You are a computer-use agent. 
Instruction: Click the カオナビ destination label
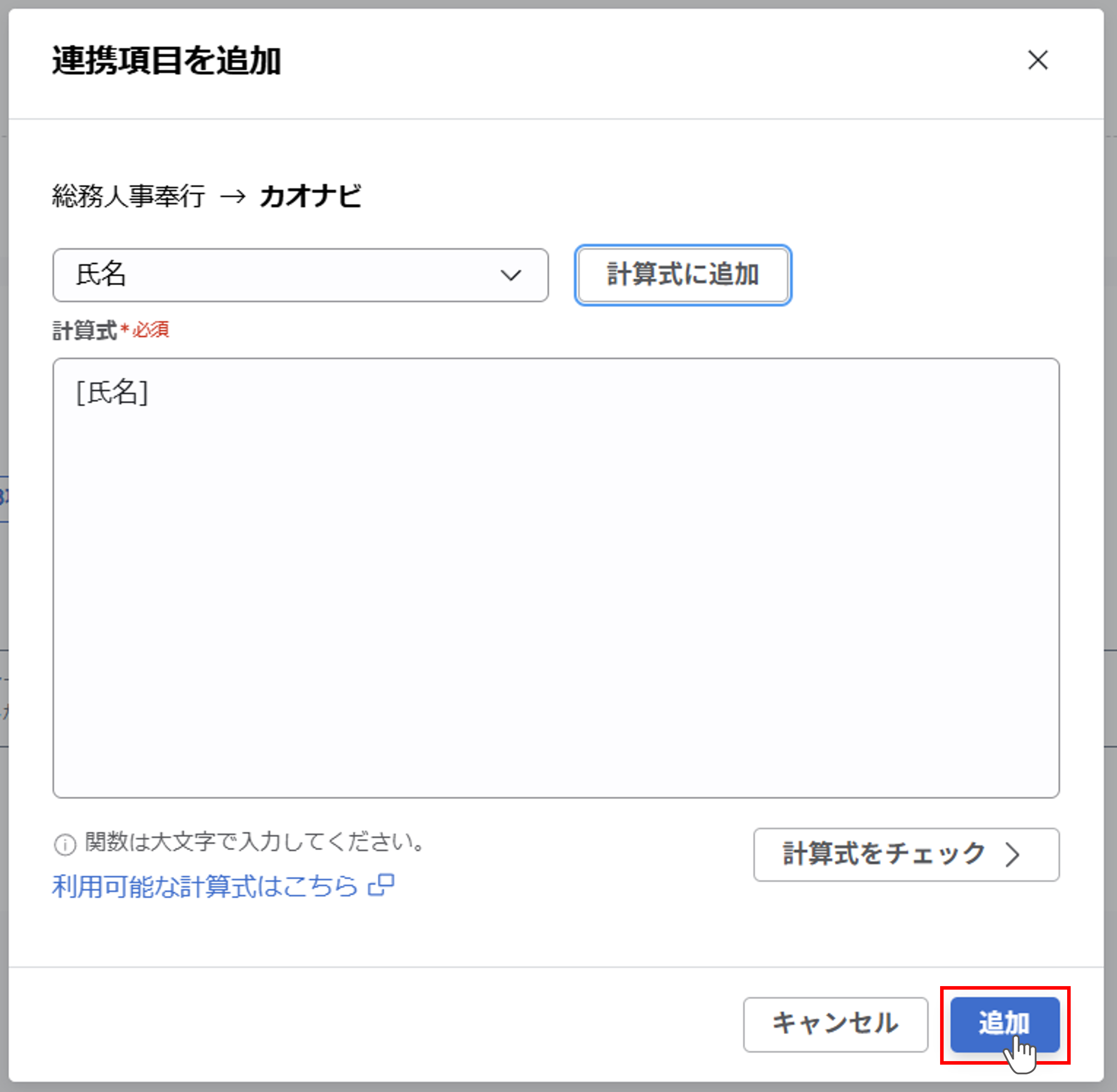tap(310, 196)
